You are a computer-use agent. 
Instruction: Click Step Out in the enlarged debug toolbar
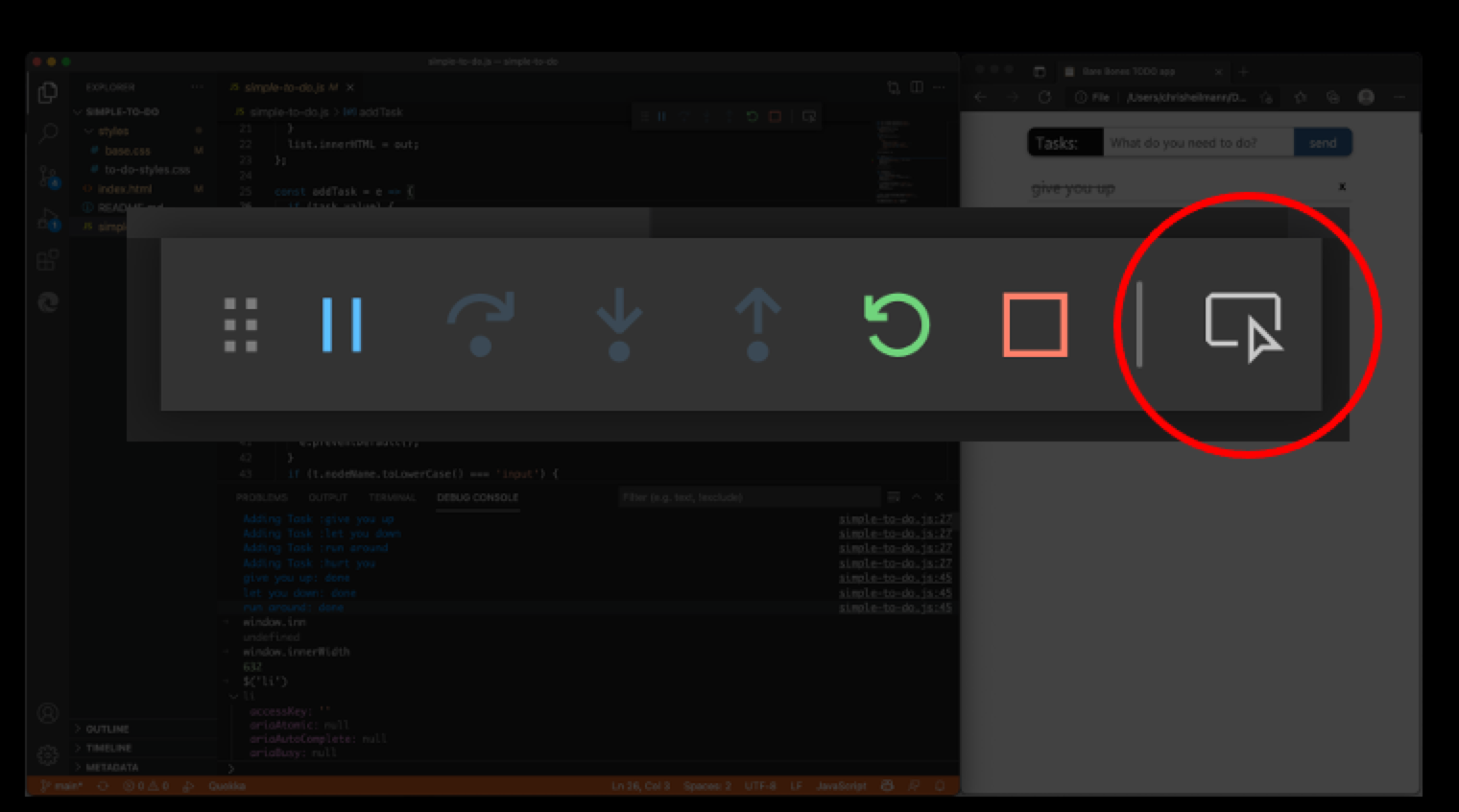pyautogui.click(x=757, y=324)
